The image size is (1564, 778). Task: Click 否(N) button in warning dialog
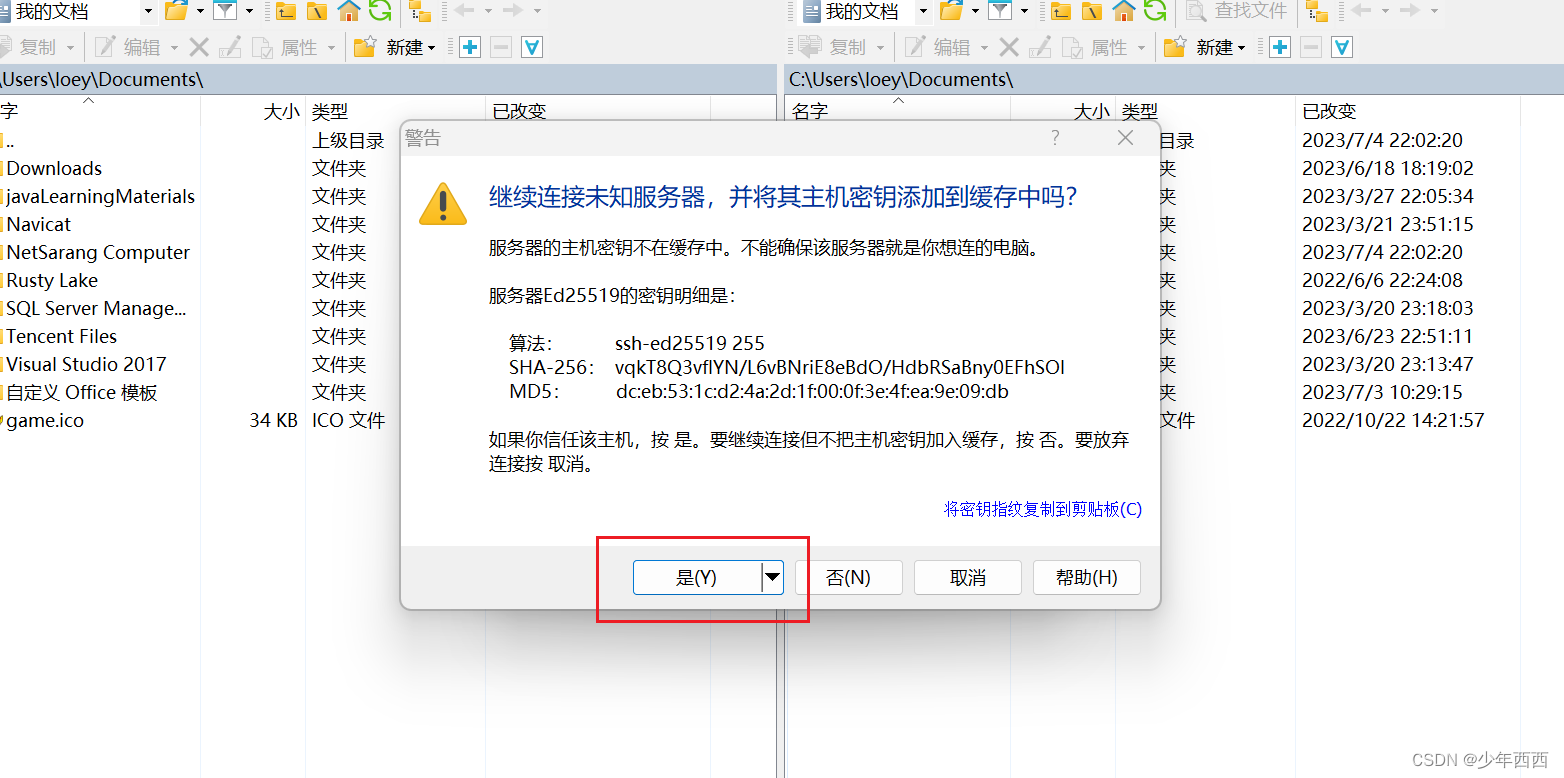point(848,577)
